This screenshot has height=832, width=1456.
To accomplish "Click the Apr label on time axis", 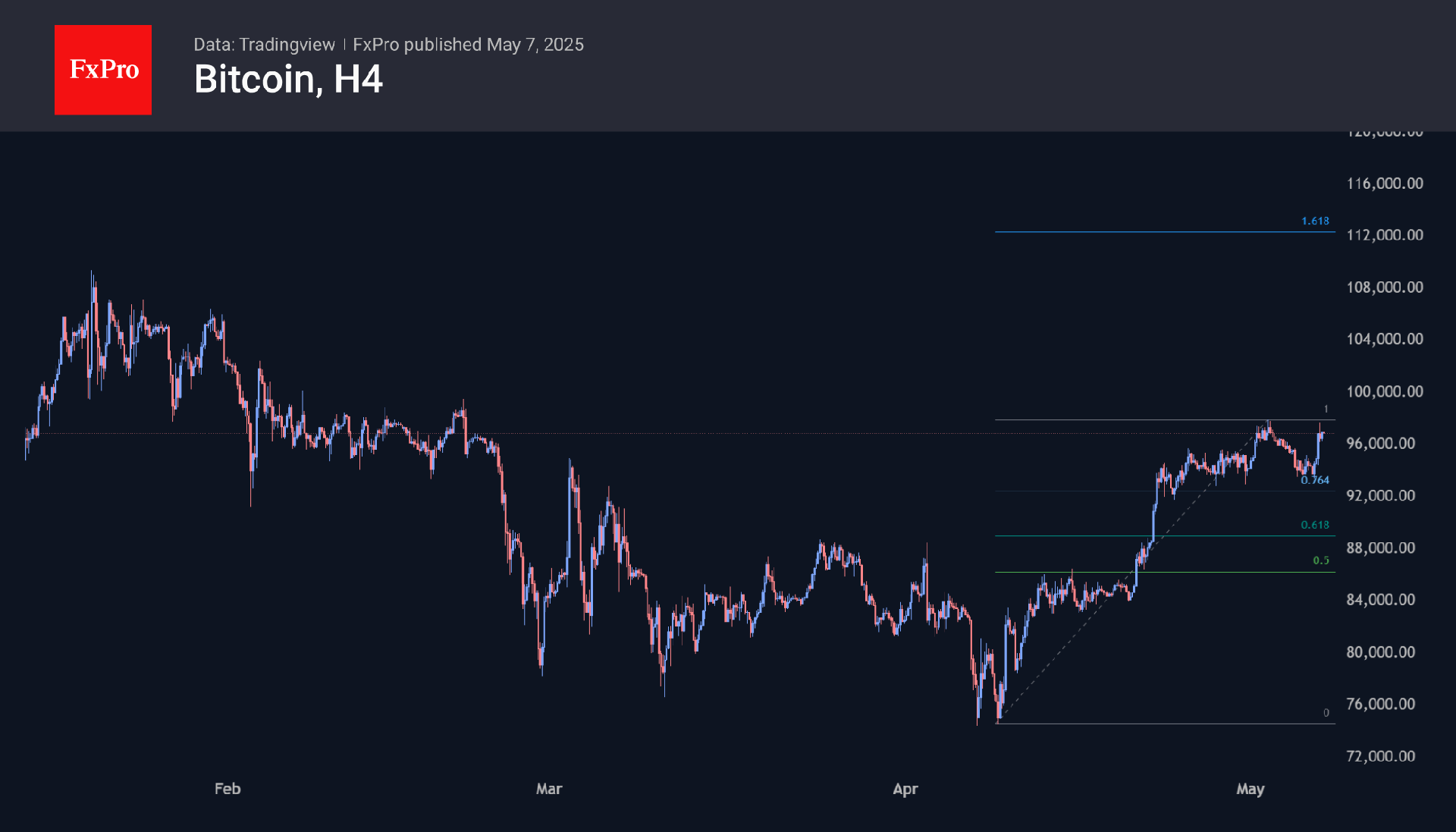I will (x=905, y=789).
